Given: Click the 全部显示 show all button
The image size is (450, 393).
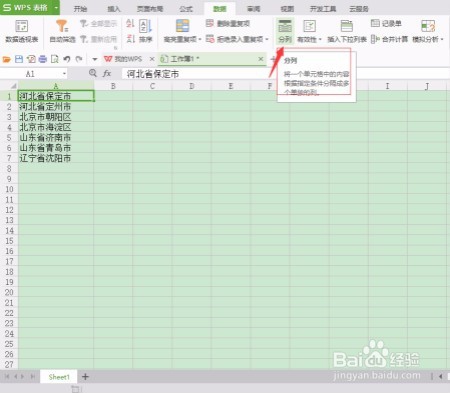Looking at the screenshot, I should pyautogui.click(x=99, y=24).
